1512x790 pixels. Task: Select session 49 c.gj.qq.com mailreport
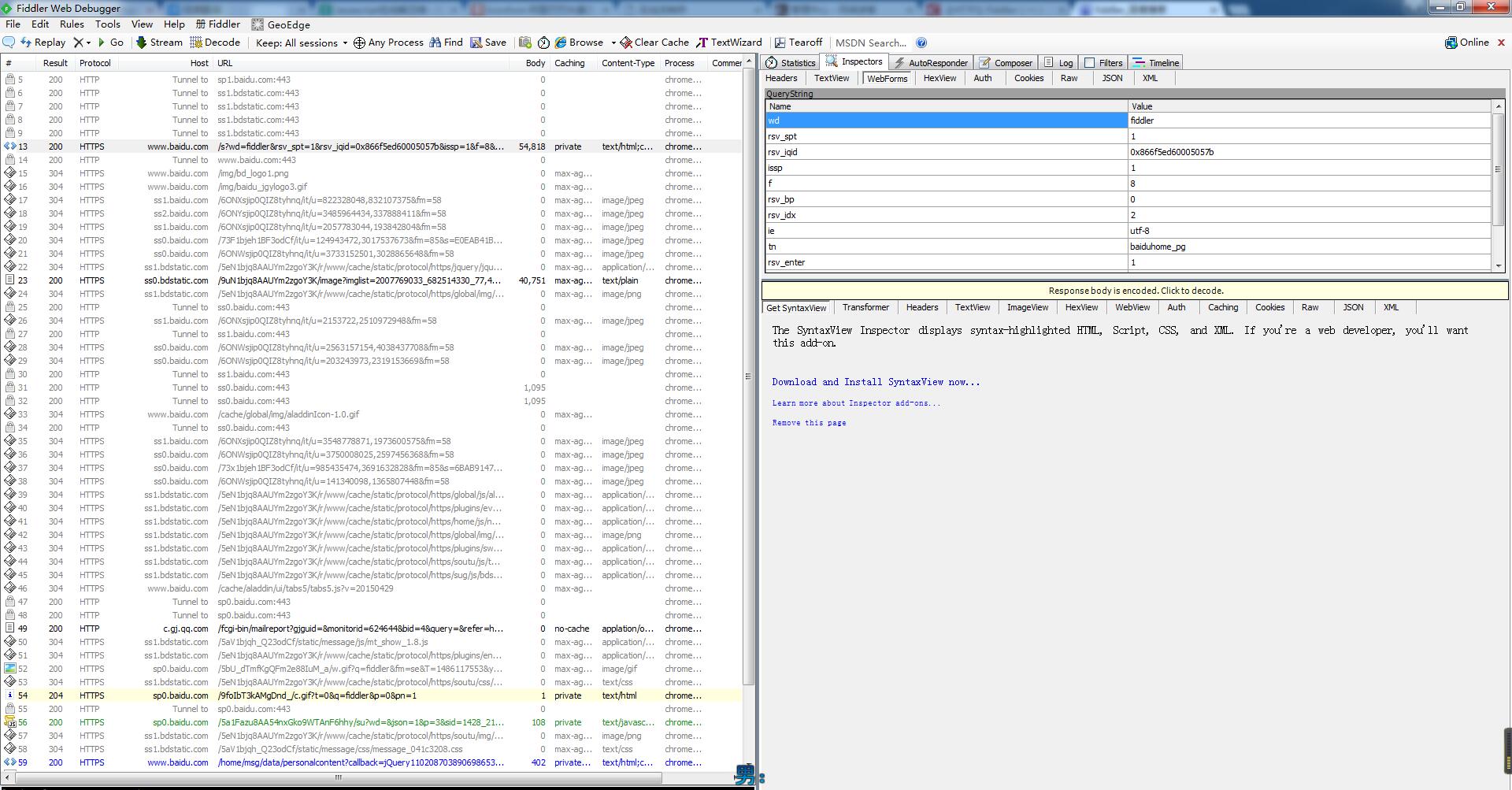372,629
